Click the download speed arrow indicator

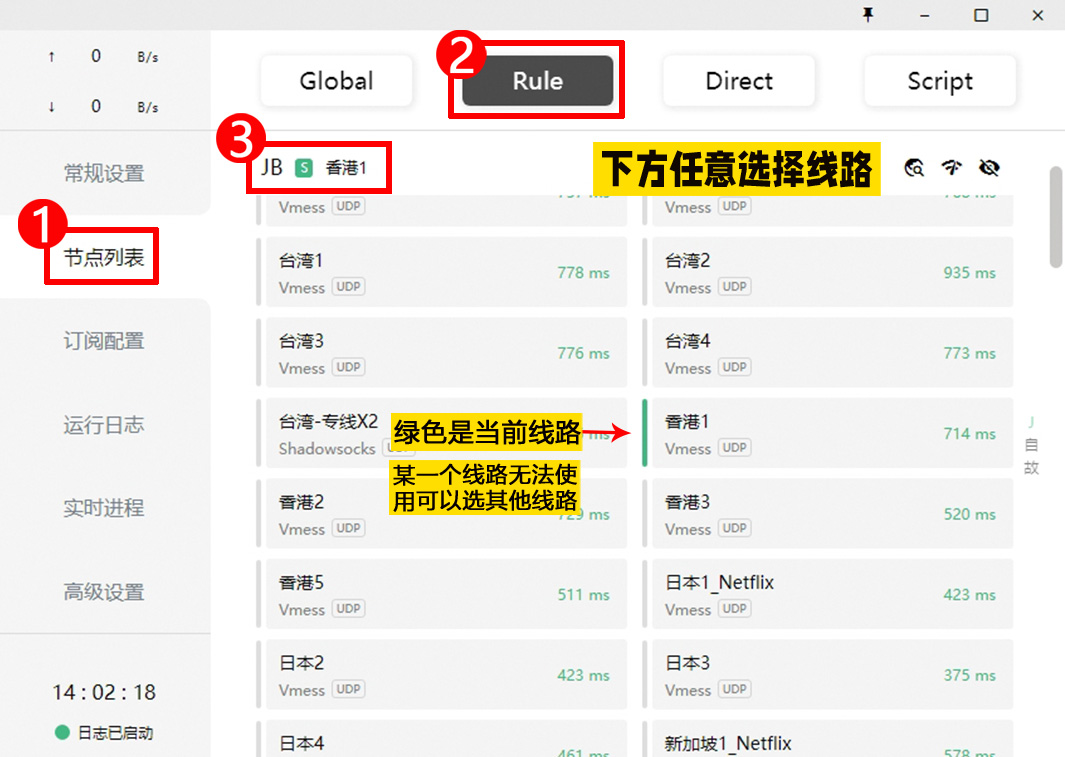(x=51, y=107)
